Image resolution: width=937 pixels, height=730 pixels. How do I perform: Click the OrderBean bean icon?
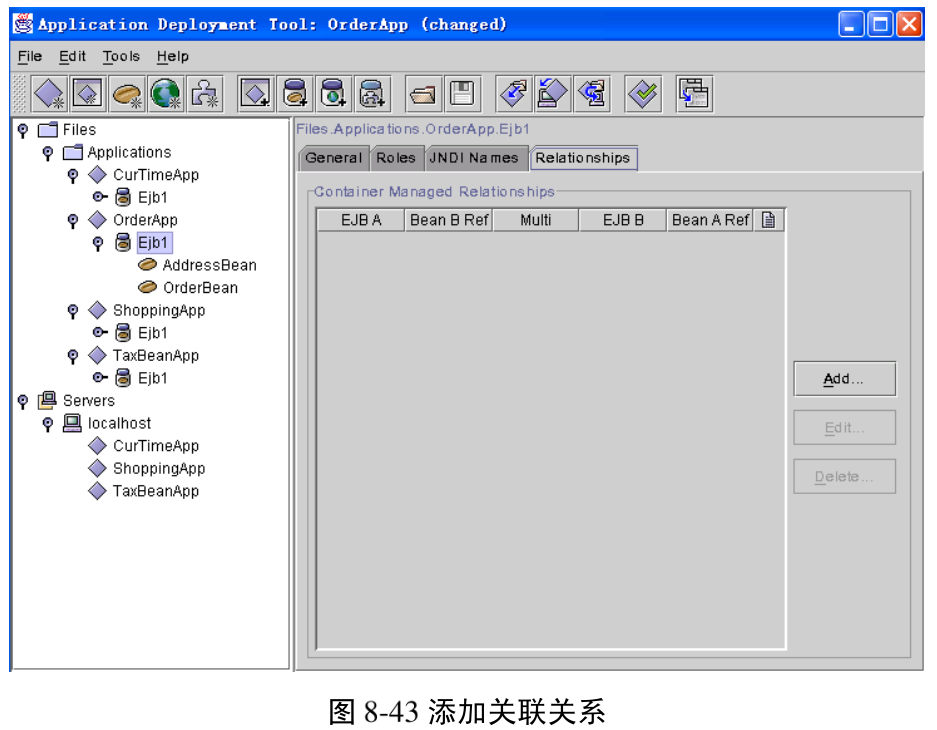147,287
